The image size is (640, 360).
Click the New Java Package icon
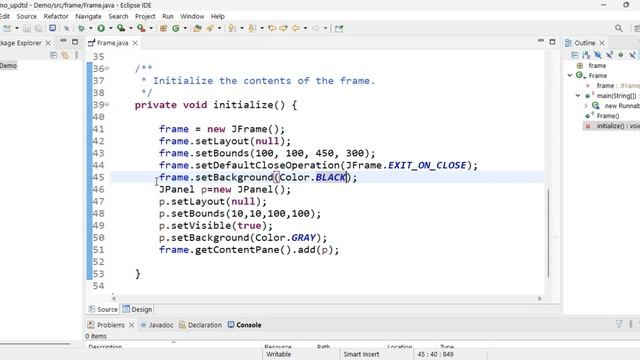coord(163,28)
